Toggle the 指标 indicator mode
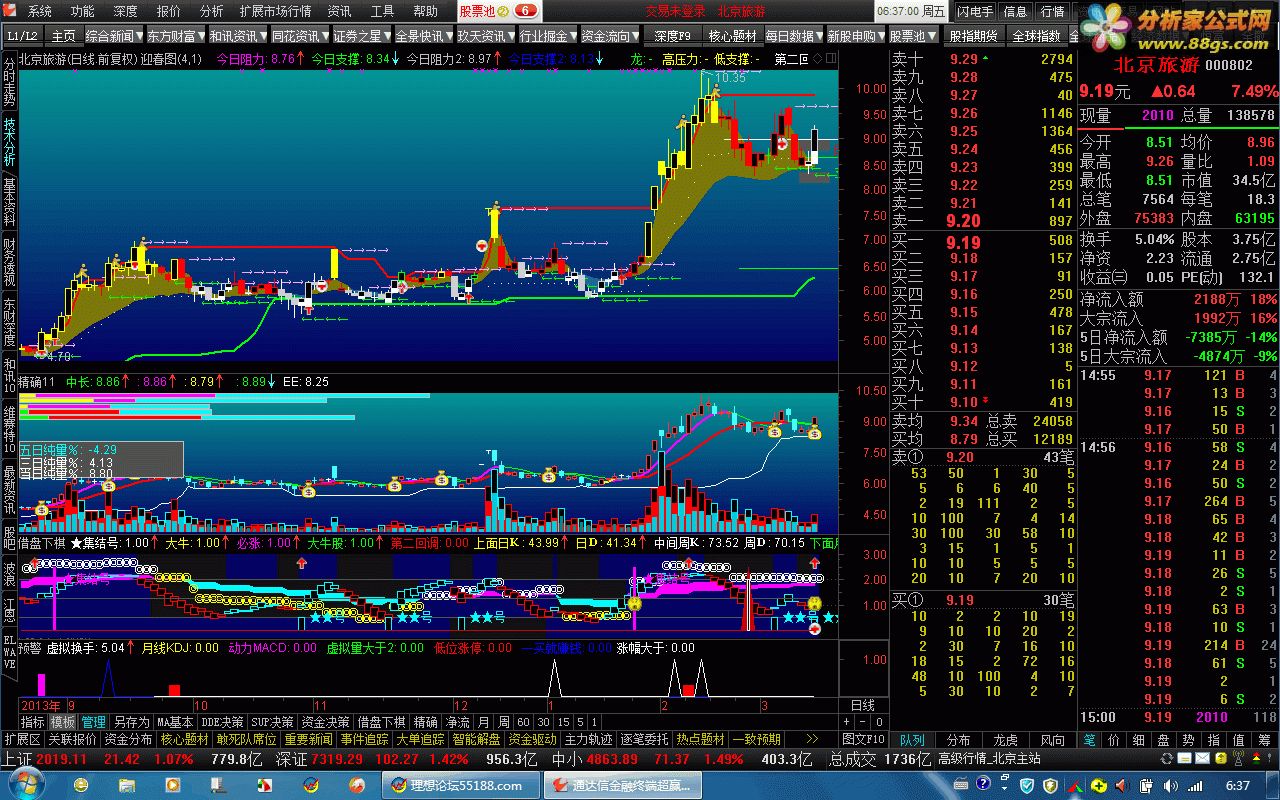The image size is (1280, 800). (x=33, y=722)
